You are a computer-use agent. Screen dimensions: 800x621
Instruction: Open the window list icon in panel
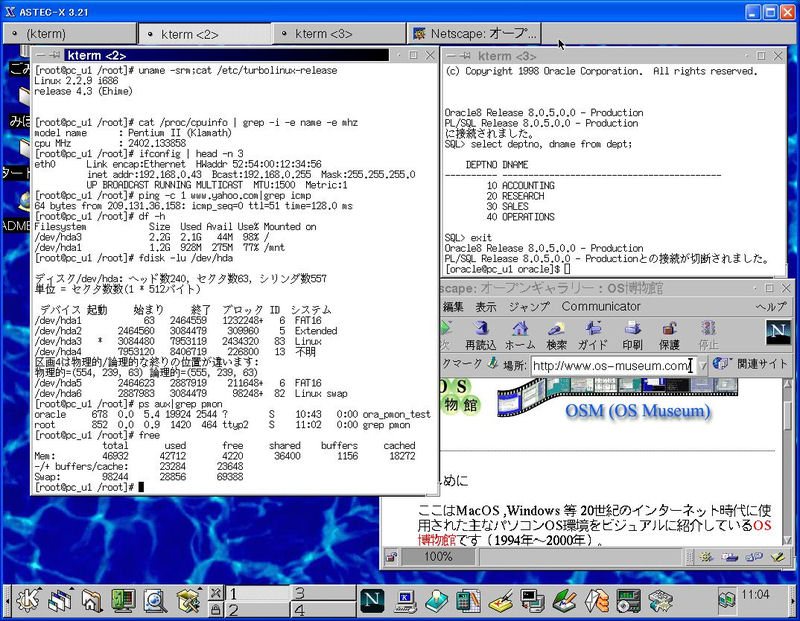click(60, 601)
